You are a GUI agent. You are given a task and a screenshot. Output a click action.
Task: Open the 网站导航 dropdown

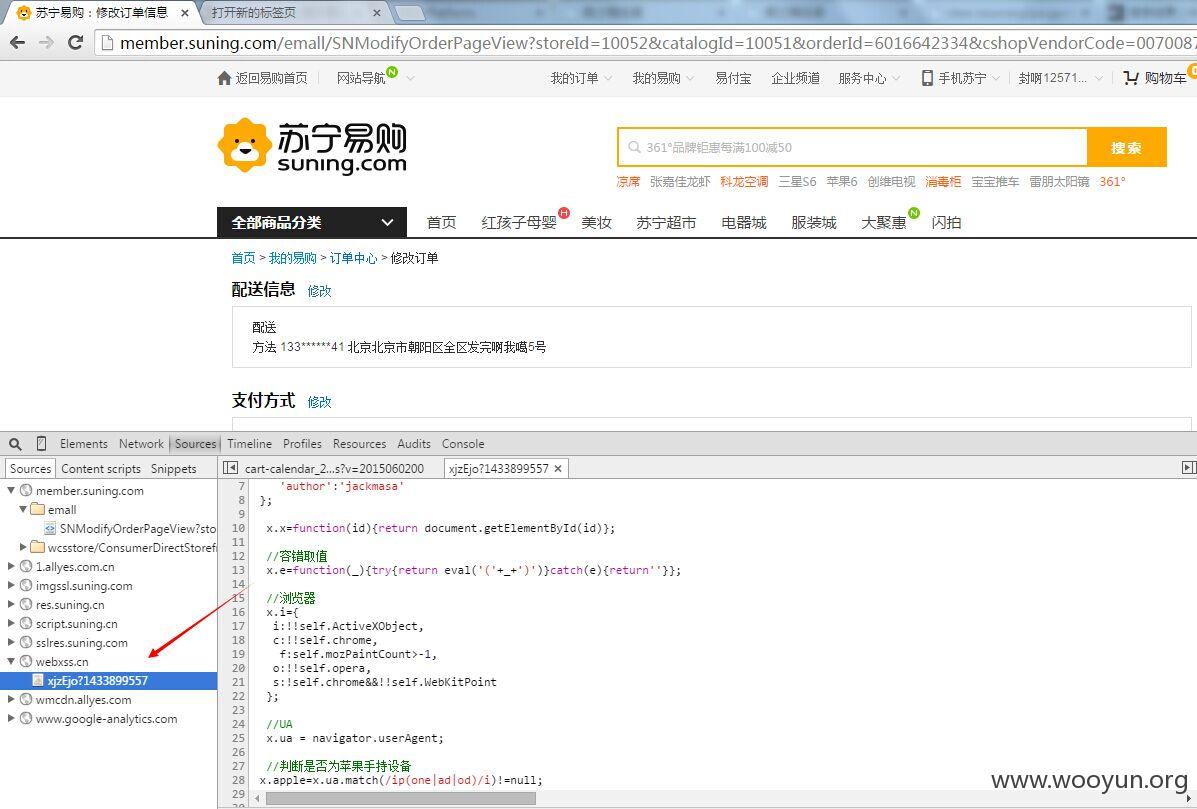376,78
